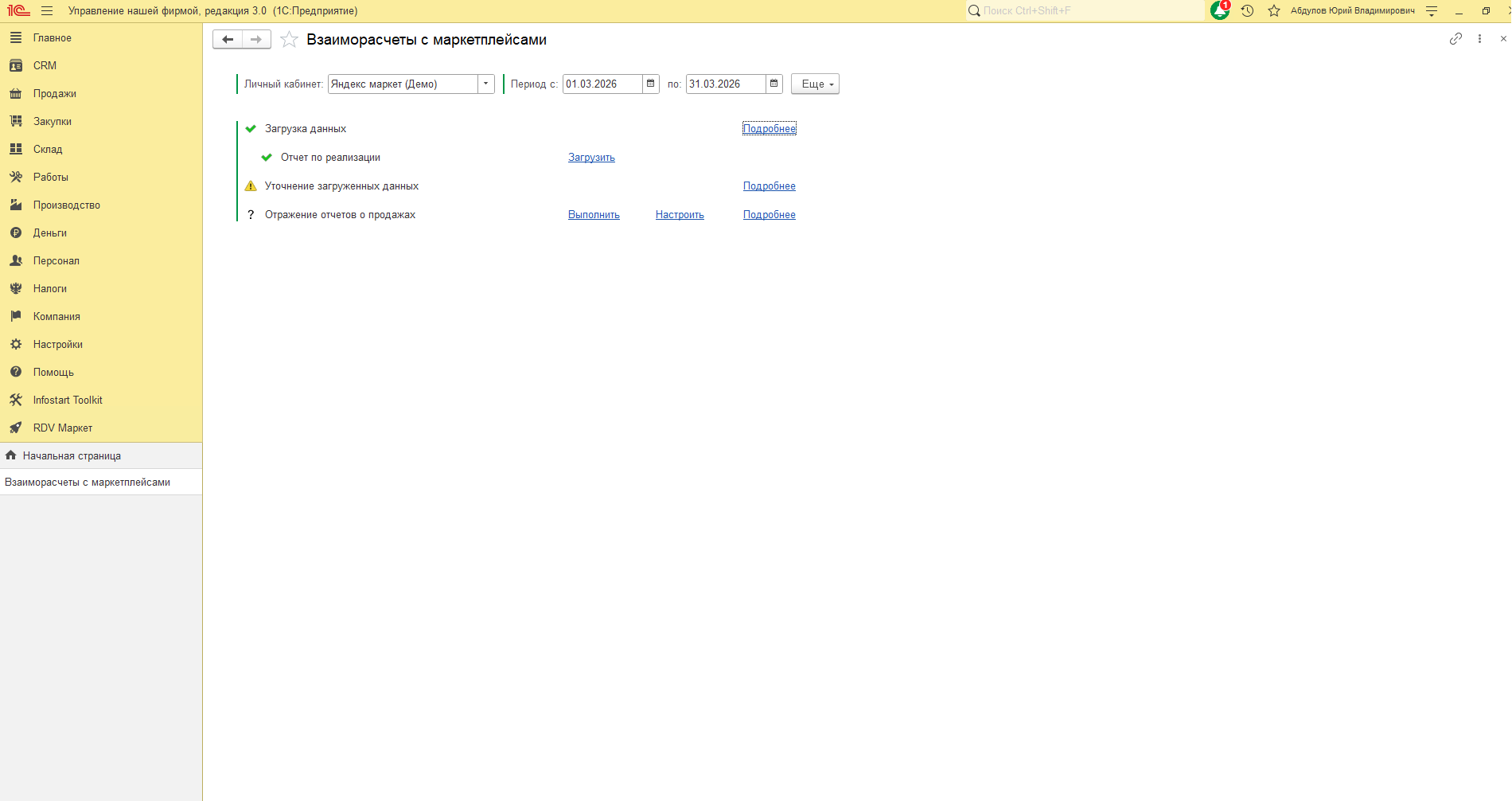
Task: Click the Персонал people icon
Action: [16, 260]
